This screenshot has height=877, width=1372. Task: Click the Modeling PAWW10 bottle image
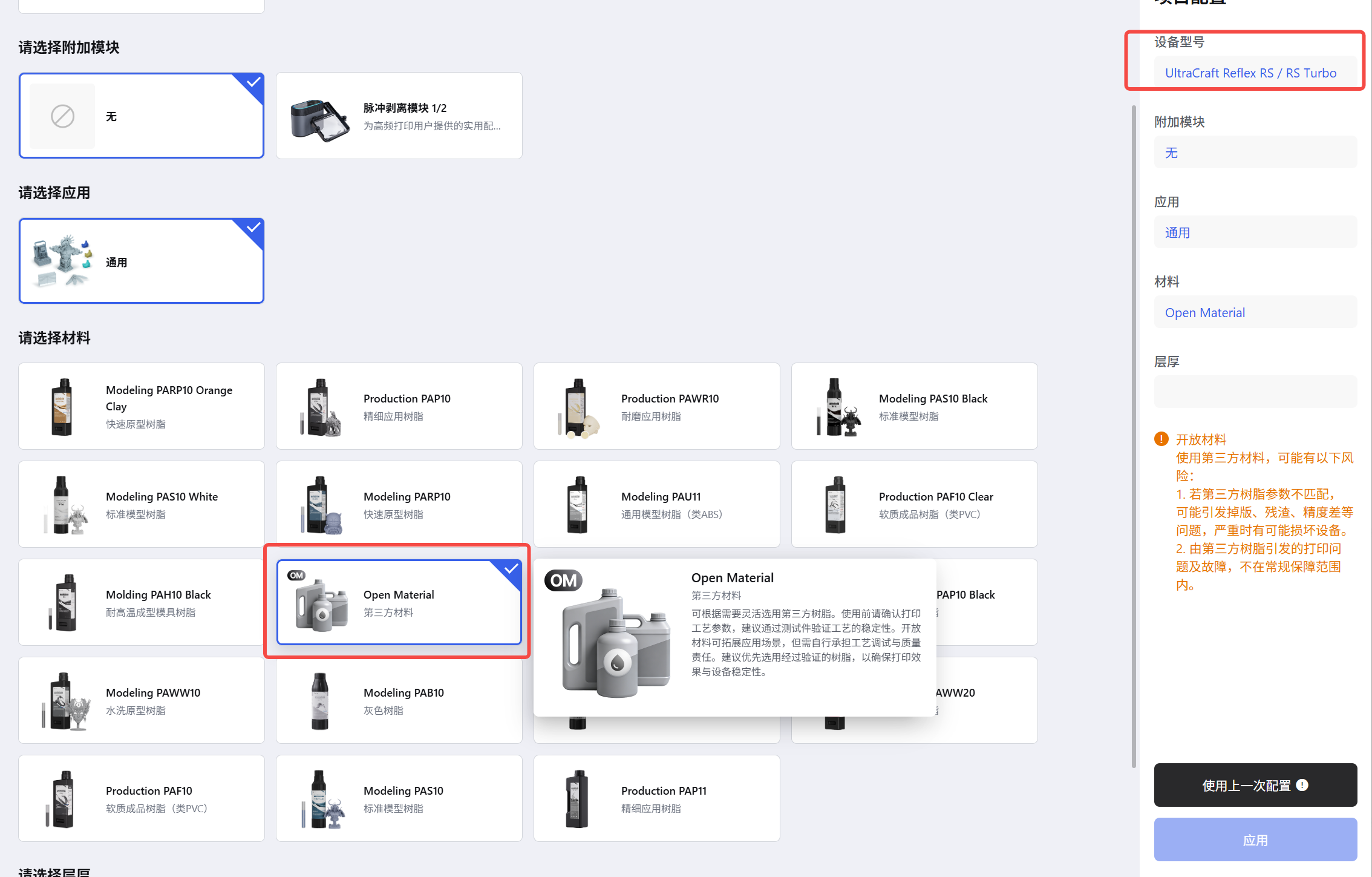click(x=65, y=701)
